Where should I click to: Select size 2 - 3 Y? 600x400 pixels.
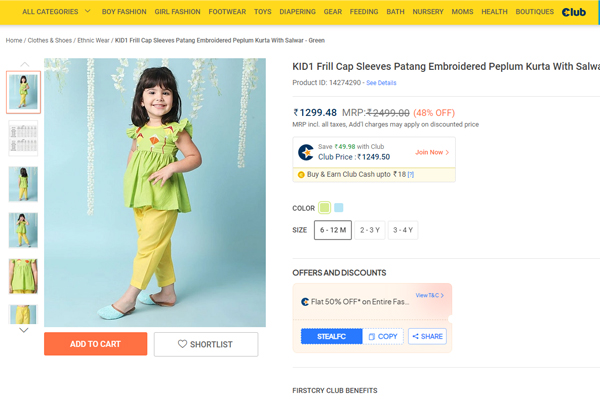[x=370, y=230]
